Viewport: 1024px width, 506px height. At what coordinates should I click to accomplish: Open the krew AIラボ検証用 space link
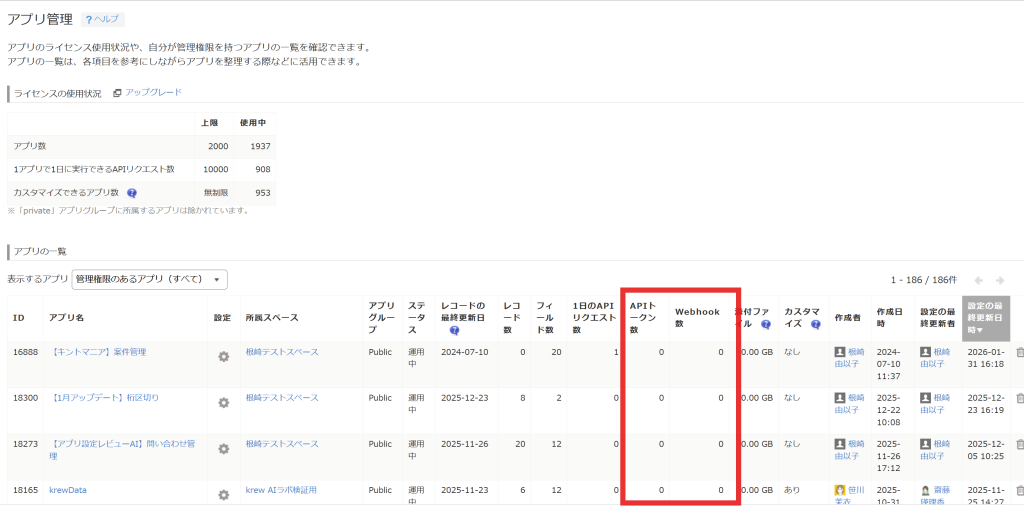click(x=281, y=490)
